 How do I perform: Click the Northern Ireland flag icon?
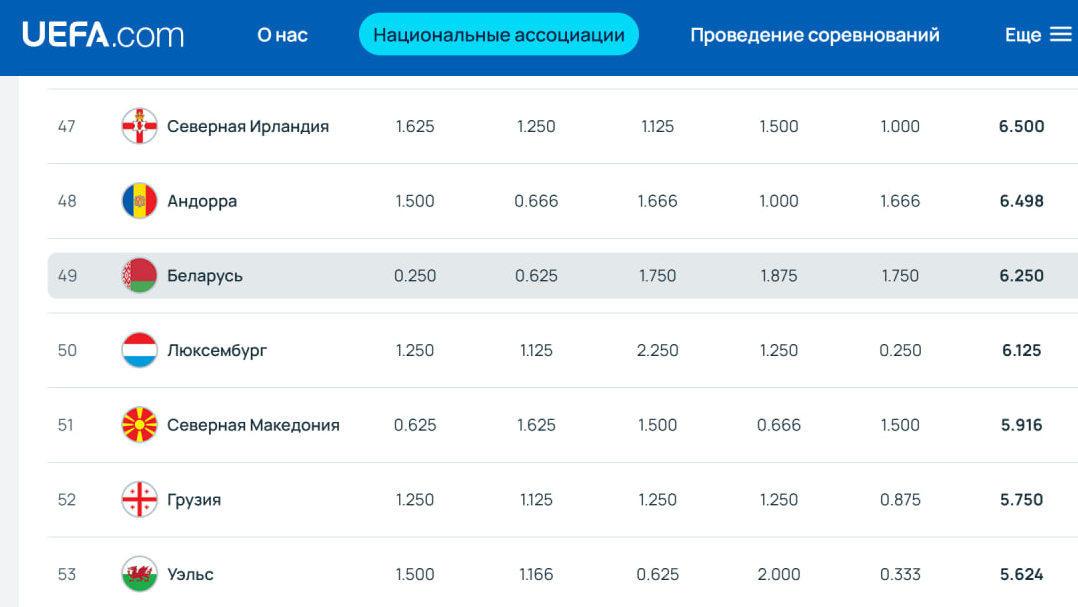coord(140,126)
